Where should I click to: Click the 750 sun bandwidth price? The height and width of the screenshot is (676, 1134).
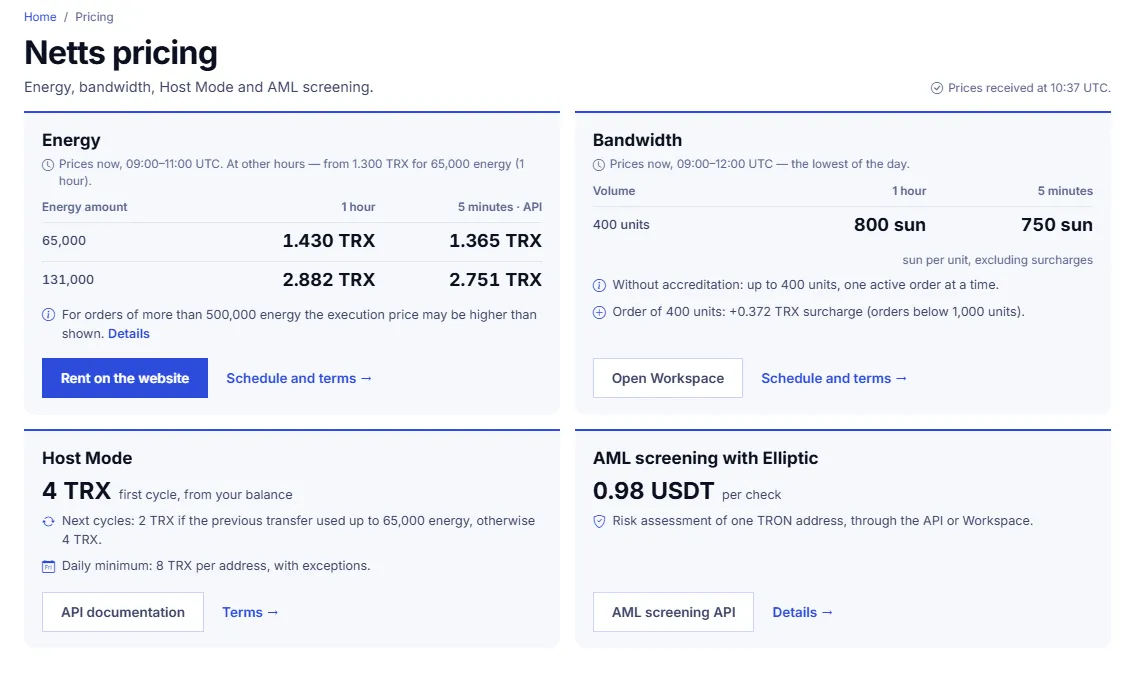pos(1057,225)
